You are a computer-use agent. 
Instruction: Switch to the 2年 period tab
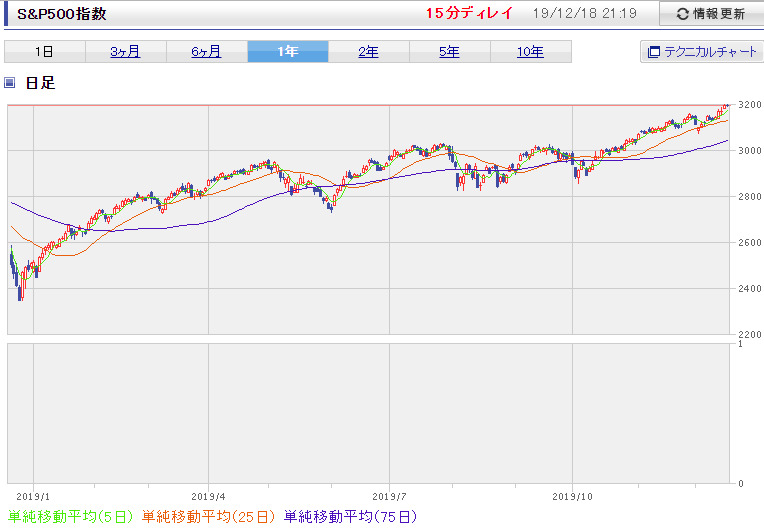coord(368,52)
